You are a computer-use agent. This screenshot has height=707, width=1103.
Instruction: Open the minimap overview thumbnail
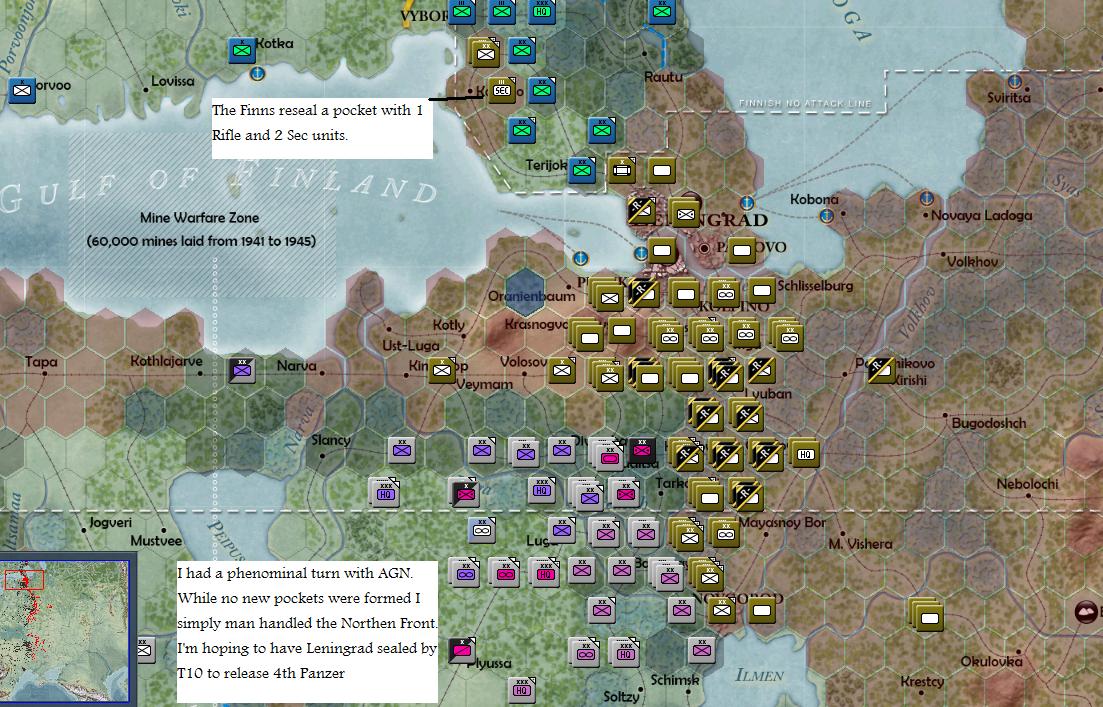pyautogui.click(x=65, y=633)
